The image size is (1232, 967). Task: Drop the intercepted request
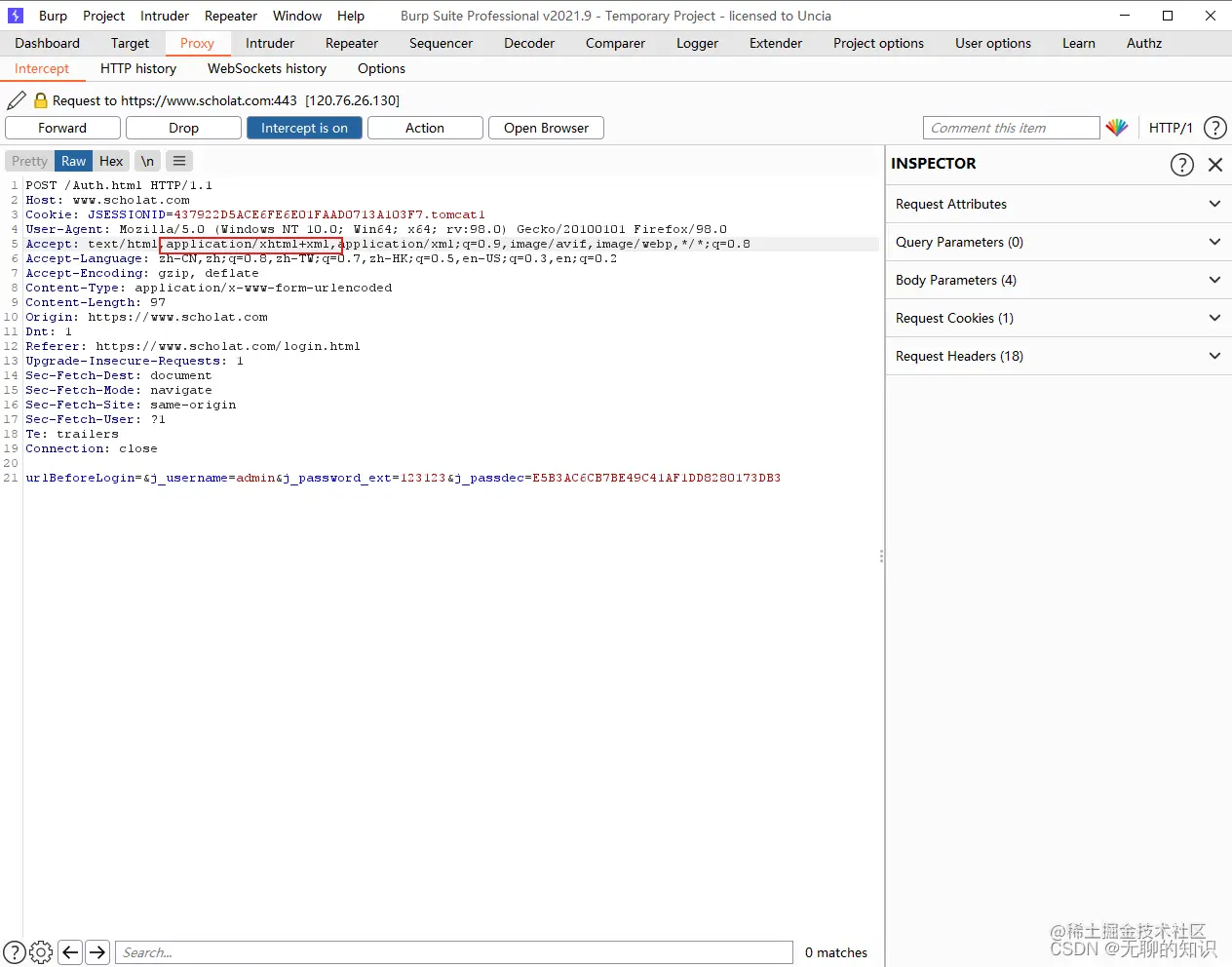183,128
